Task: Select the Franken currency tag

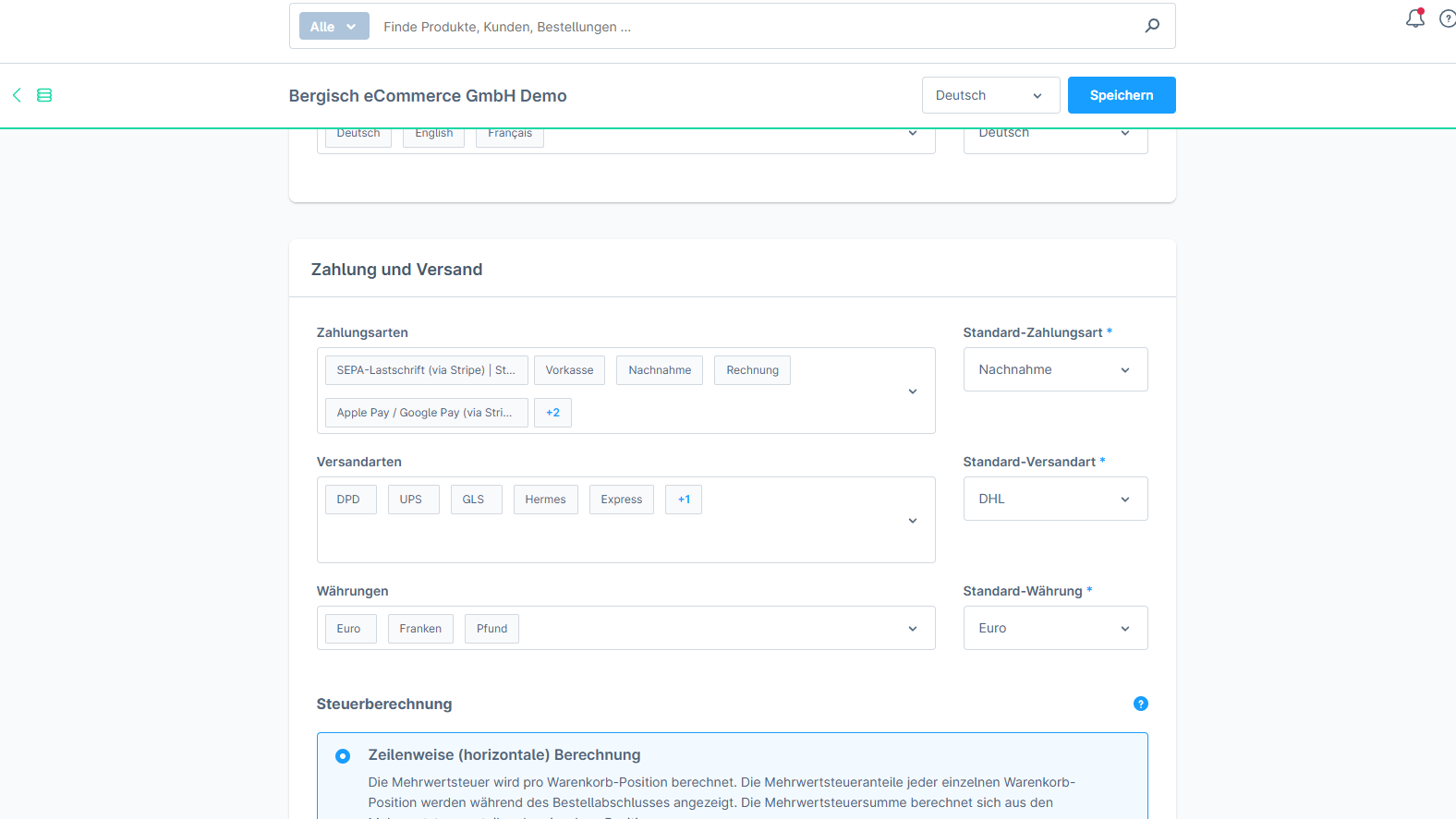Action: click(420, 629)
